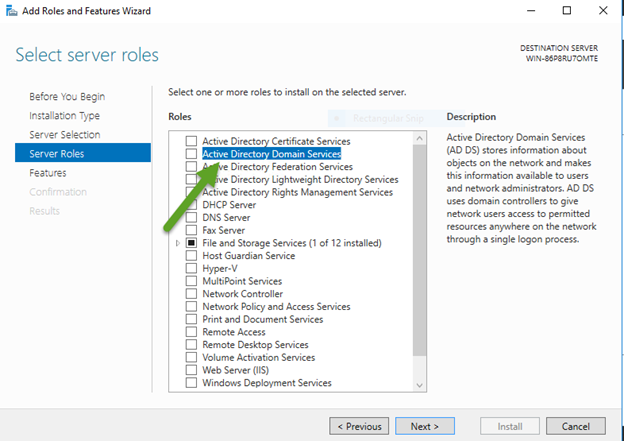Image resolution: width=624 pixels, height=441 pixels.
Task: Select the DNS Server row text
Action: tap(226, 217)
